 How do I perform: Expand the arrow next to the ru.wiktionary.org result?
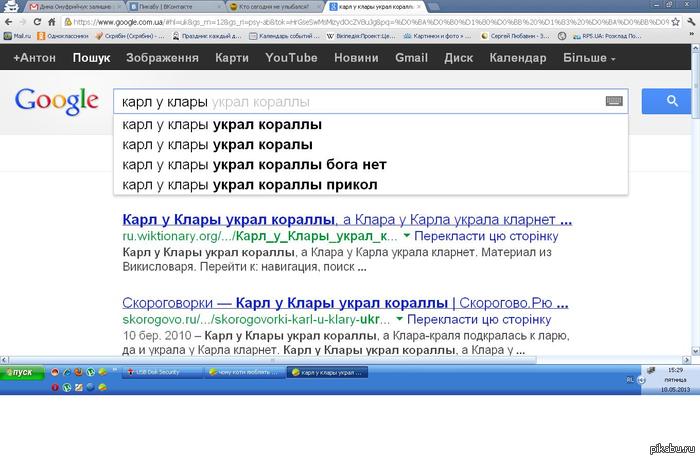406,237
